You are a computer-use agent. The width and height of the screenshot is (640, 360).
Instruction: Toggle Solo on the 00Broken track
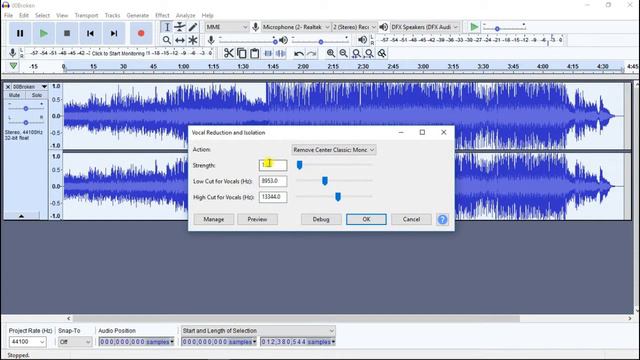point(37,95)
